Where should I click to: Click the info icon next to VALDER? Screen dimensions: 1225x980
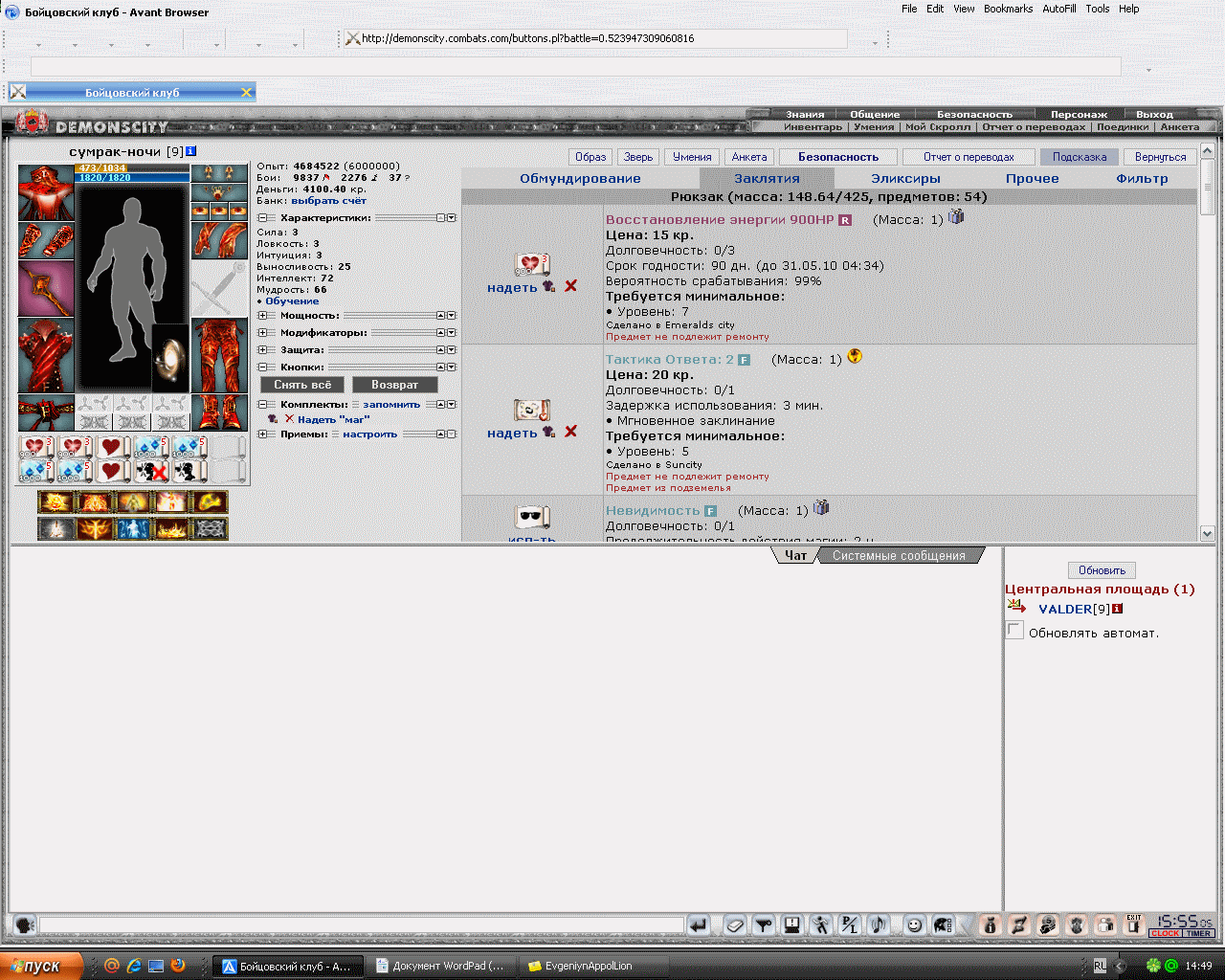tap(1117, 609)
